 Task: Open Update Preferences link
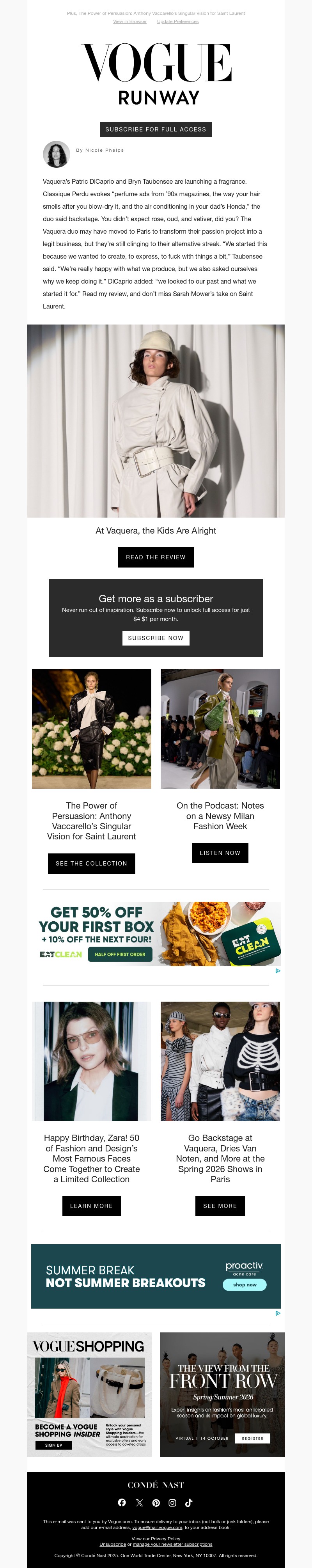click(177, 21)
